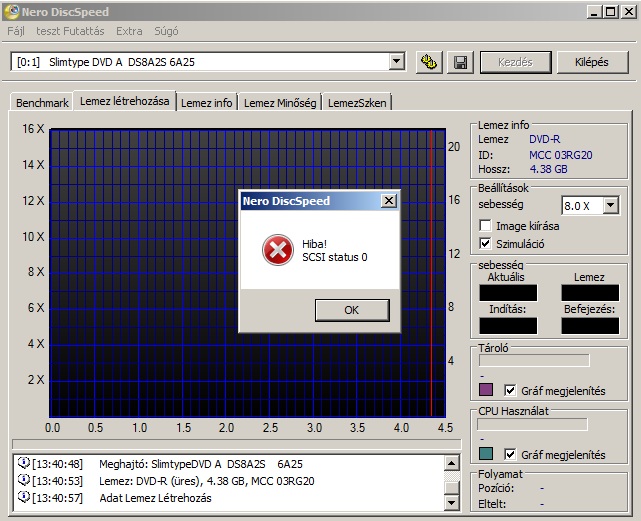
Task: Click the Meghajtó: SlimtypeDVD A log entry
Action: pos(201,464)
